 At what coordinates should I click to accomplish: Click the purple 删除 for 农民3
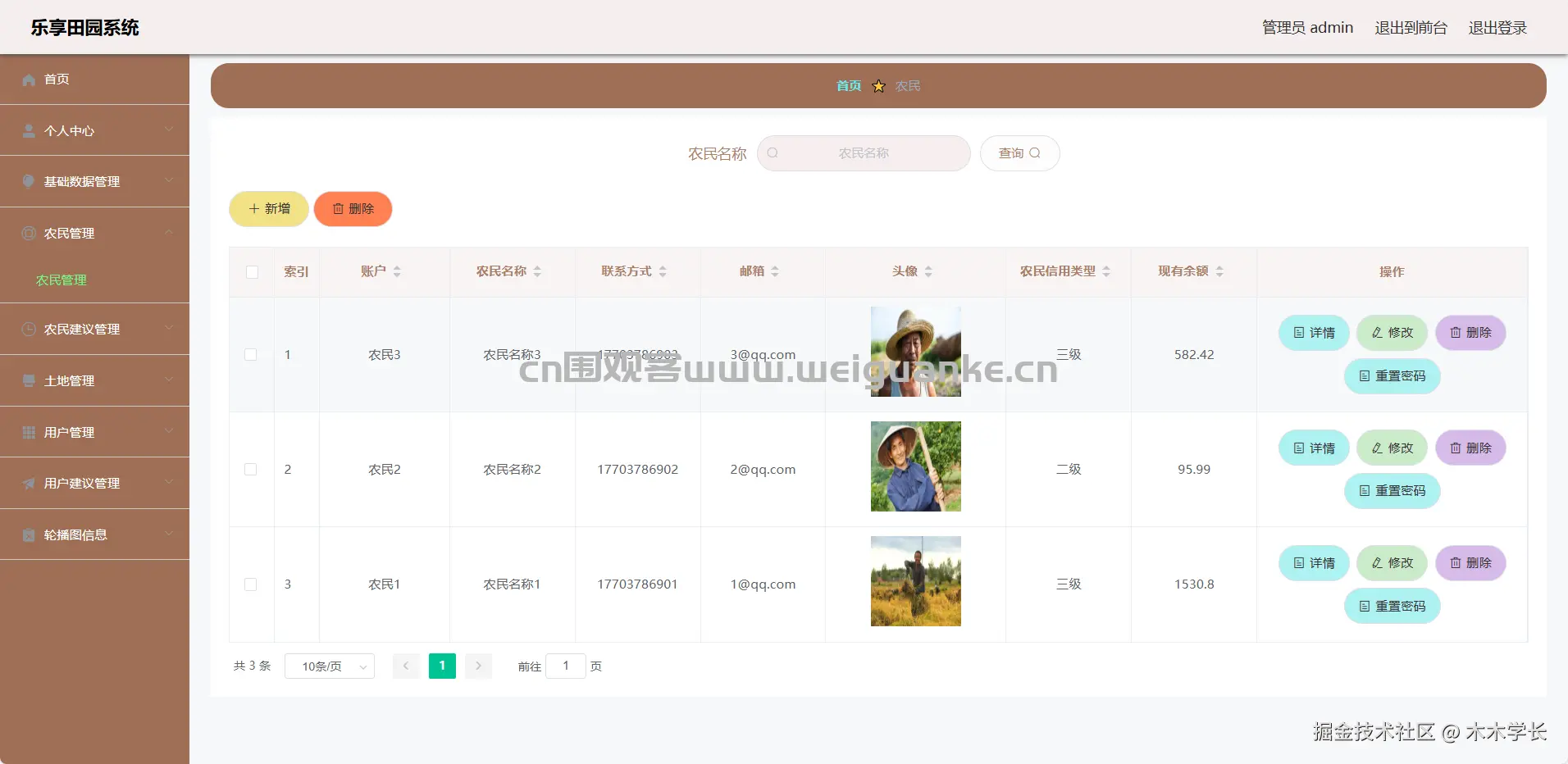[x=1470, y=333]
